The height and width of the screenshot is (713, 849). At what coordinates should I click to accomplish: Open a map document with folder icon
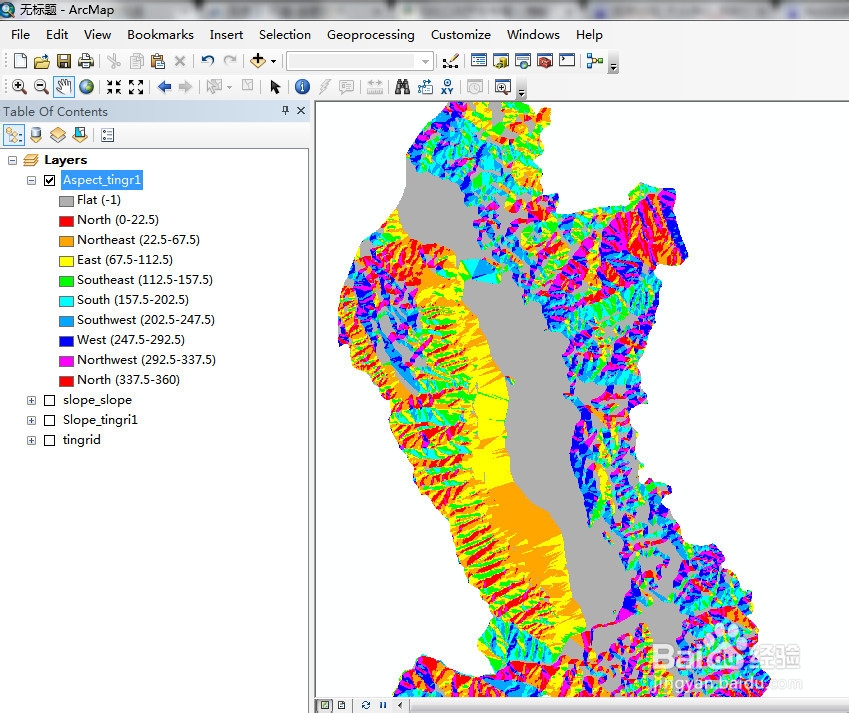[x=42, y=61]
